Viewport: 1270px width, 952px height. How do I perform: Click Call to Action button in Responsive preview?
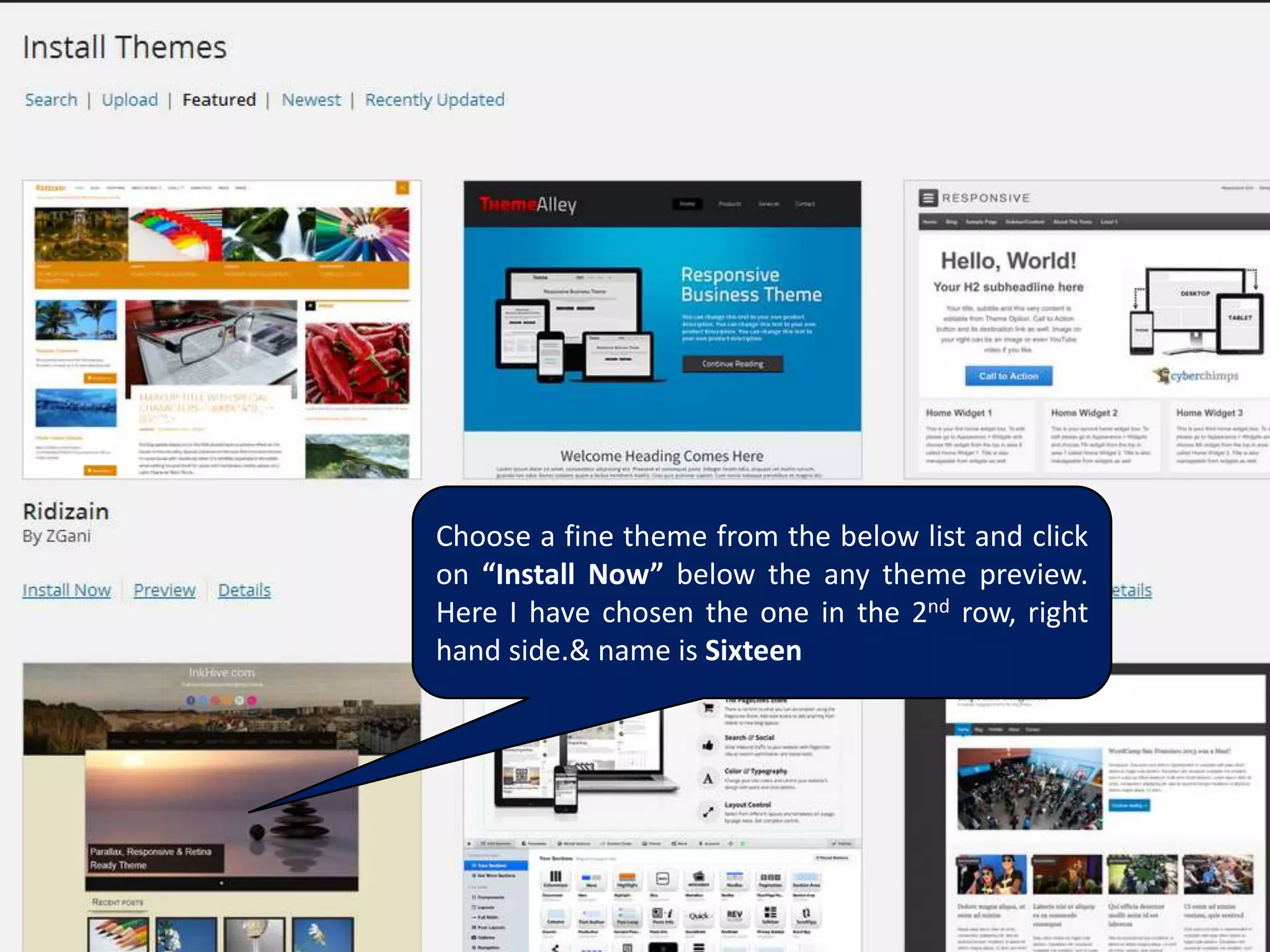(x=1008, y=376)
